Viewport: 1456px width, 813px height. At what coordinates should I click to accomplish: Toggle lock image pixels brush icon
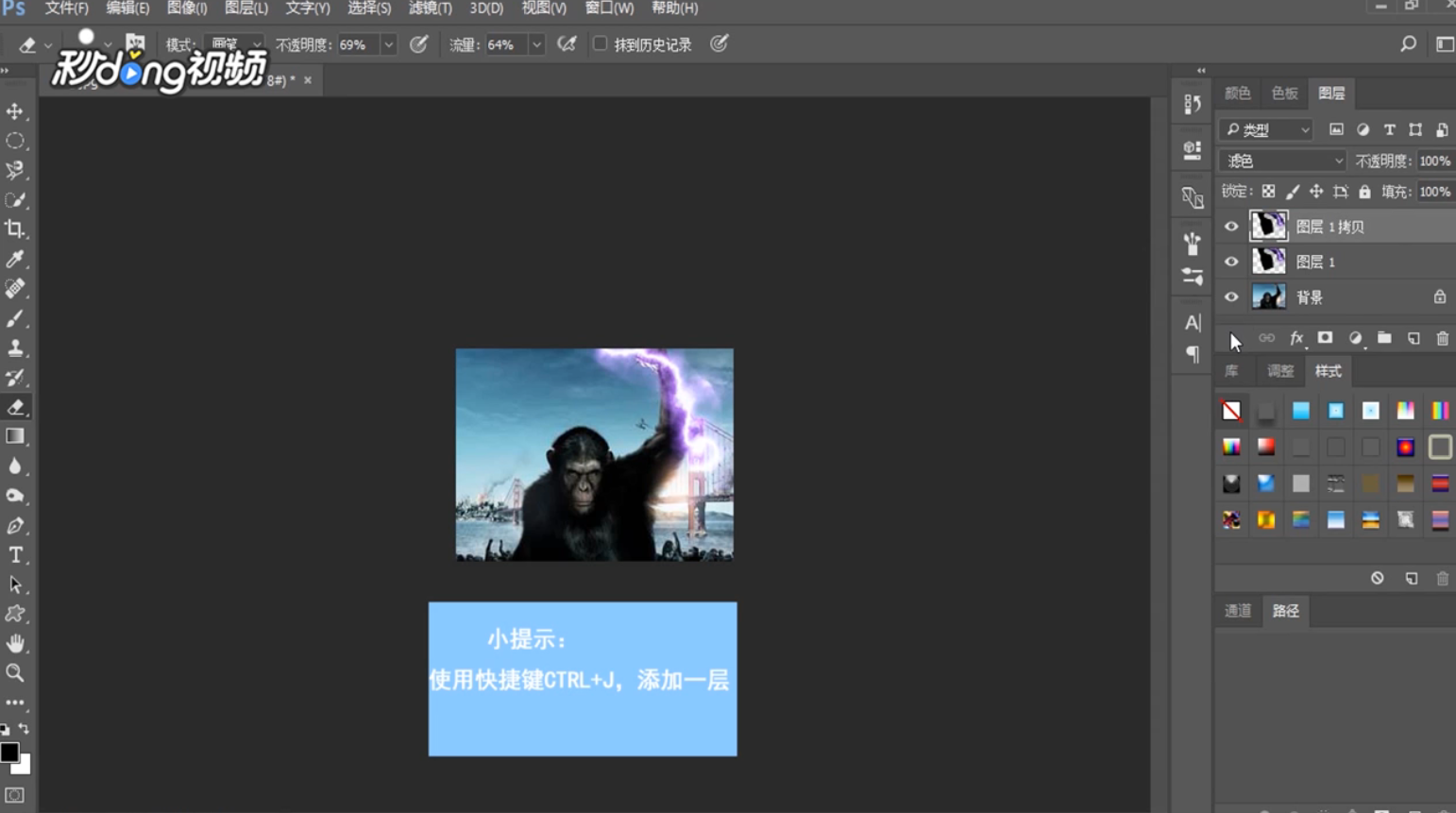point(1293,192)
